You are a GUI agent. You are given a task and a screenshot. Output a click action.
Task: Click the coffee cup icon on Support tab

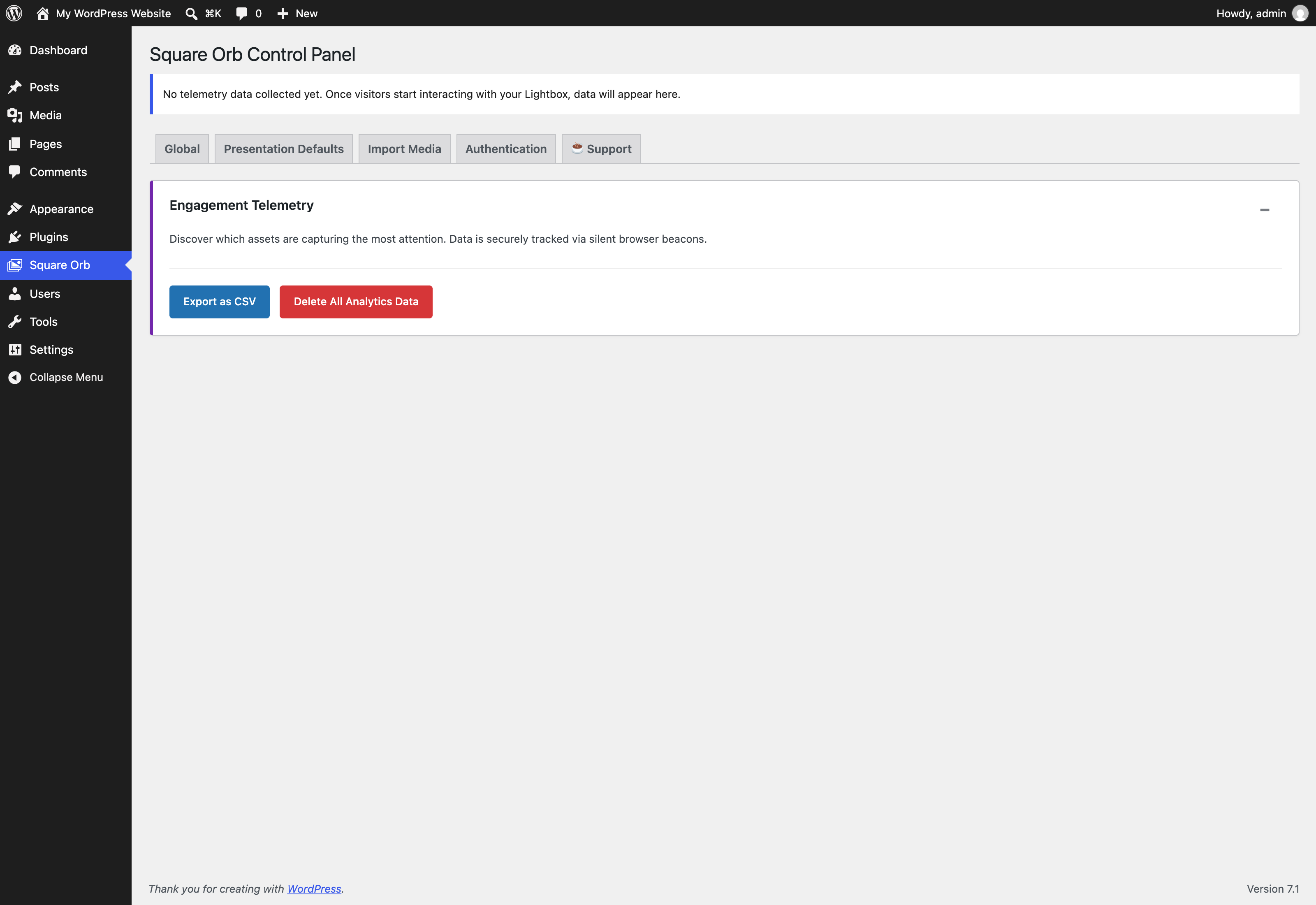point(577,148)
